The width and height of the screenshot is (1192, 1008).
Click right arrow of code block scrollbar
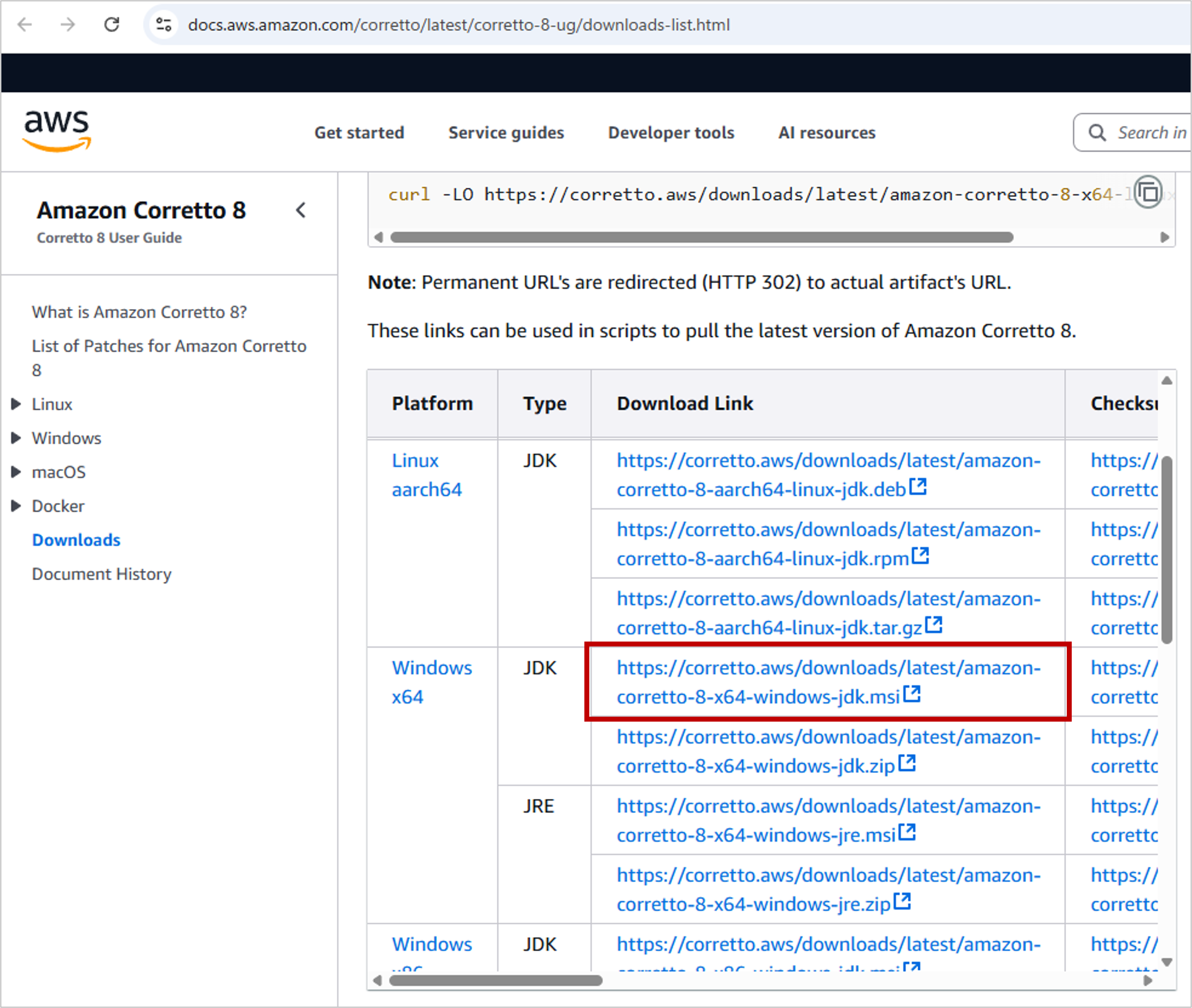click(1164, 237)
